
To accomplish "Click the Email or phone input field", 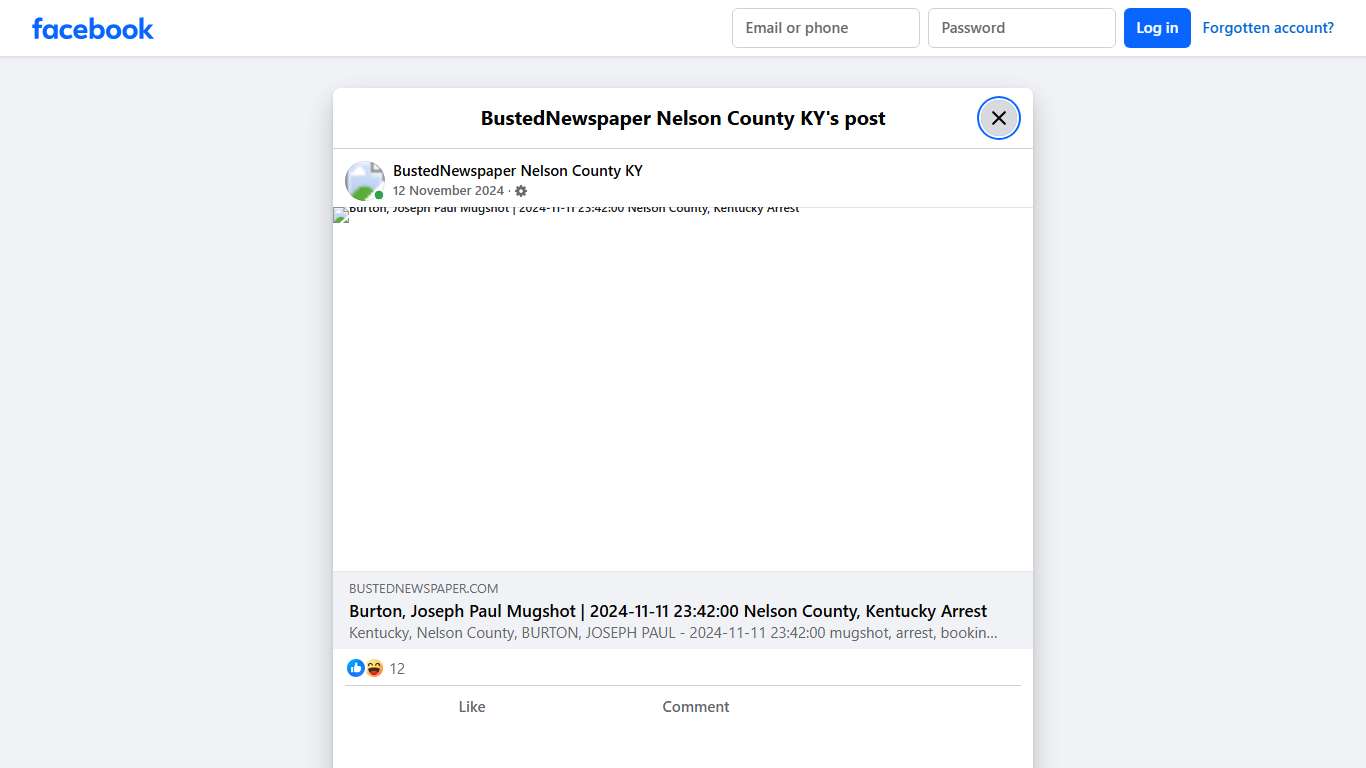I will click(x=825, y=27).
